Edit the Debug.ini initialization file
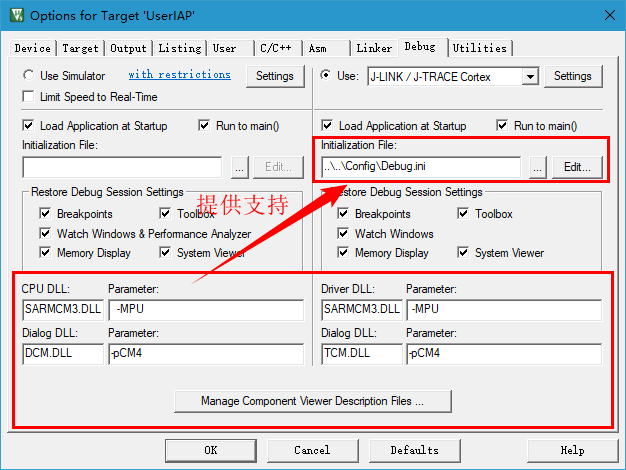This screenshot has width=626, height=470. [577, 167]
